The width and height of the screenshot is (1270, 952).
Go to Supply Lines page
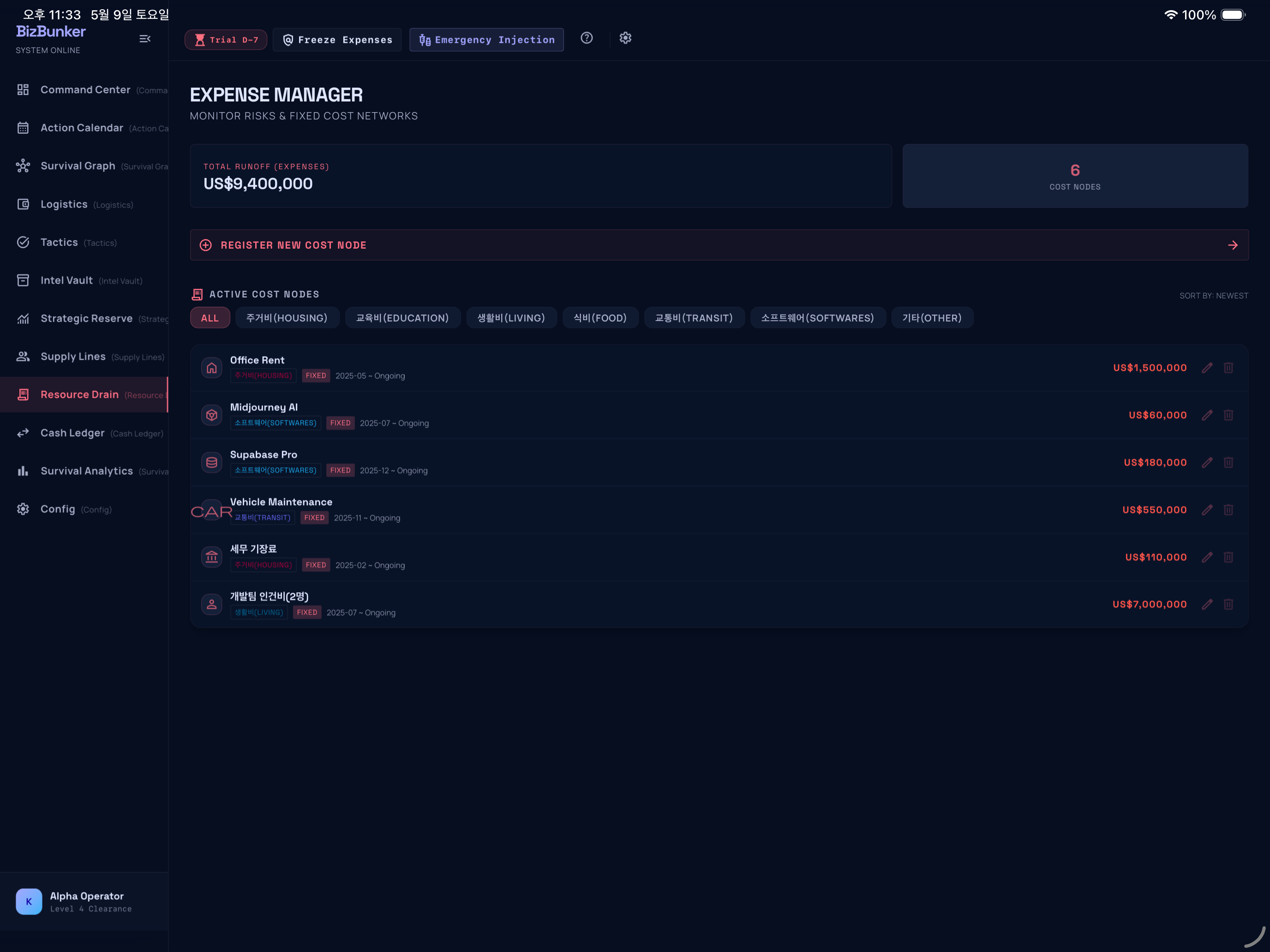[84, 357]
